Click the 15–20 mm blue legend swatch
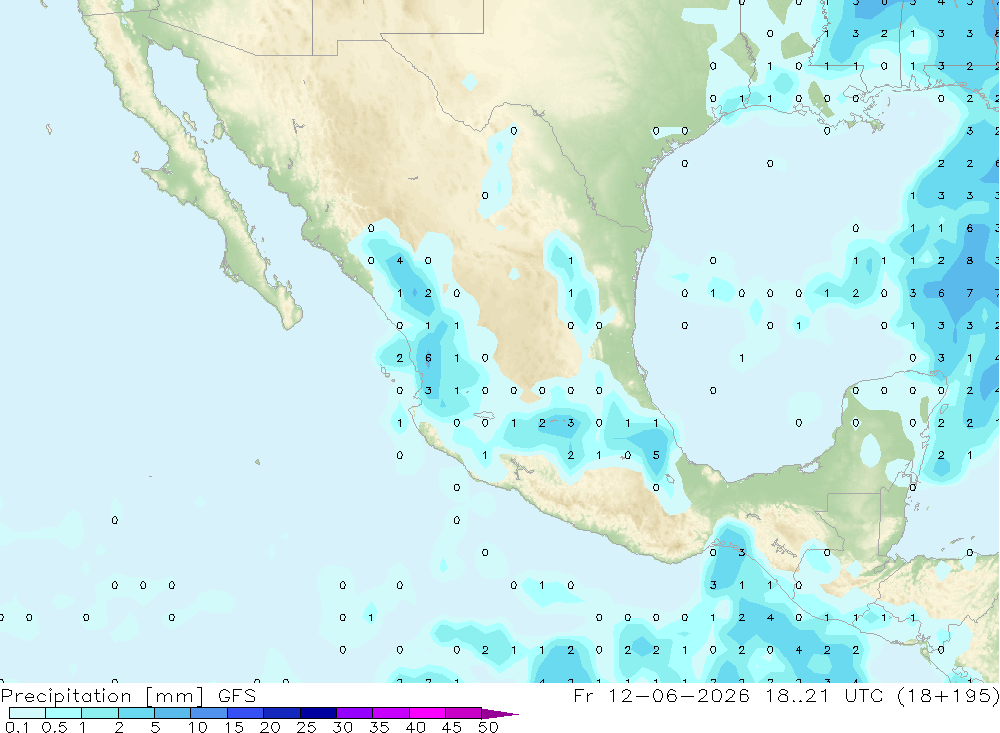The image size is (1000, 733). point(245,713)
